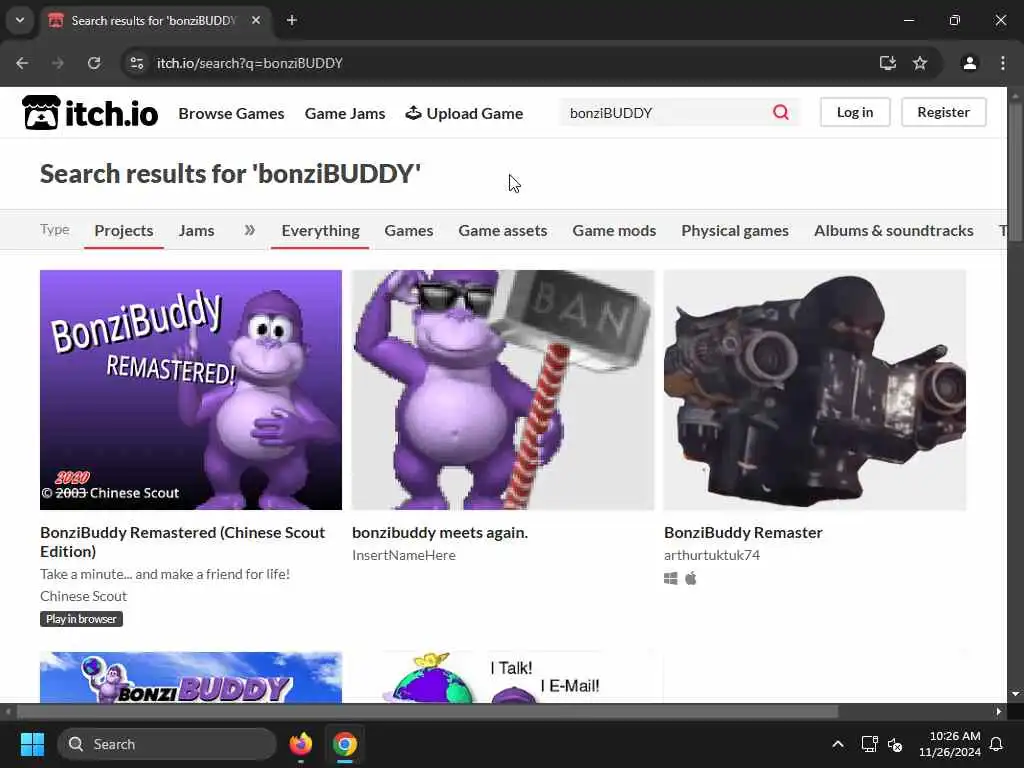Filter results by Physical games
This screenshot has height=768, width=1024.
click(735, 231)
